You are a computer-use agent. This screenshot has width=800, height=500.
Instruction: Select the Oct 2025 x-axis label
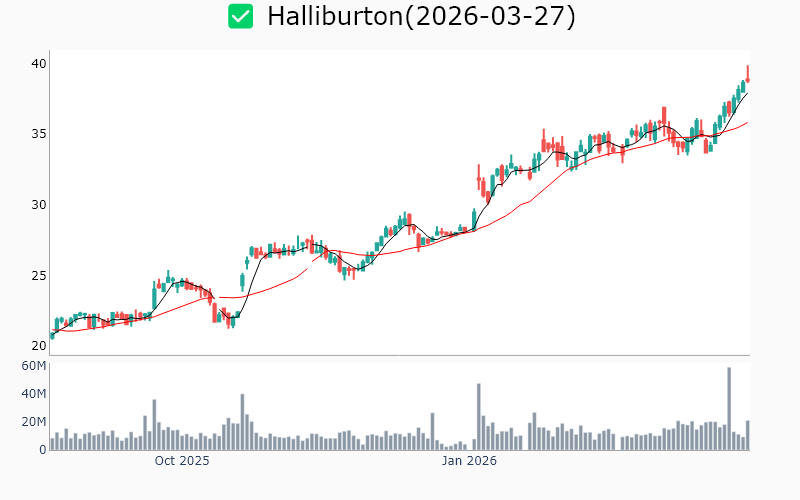tap(182, 461)
